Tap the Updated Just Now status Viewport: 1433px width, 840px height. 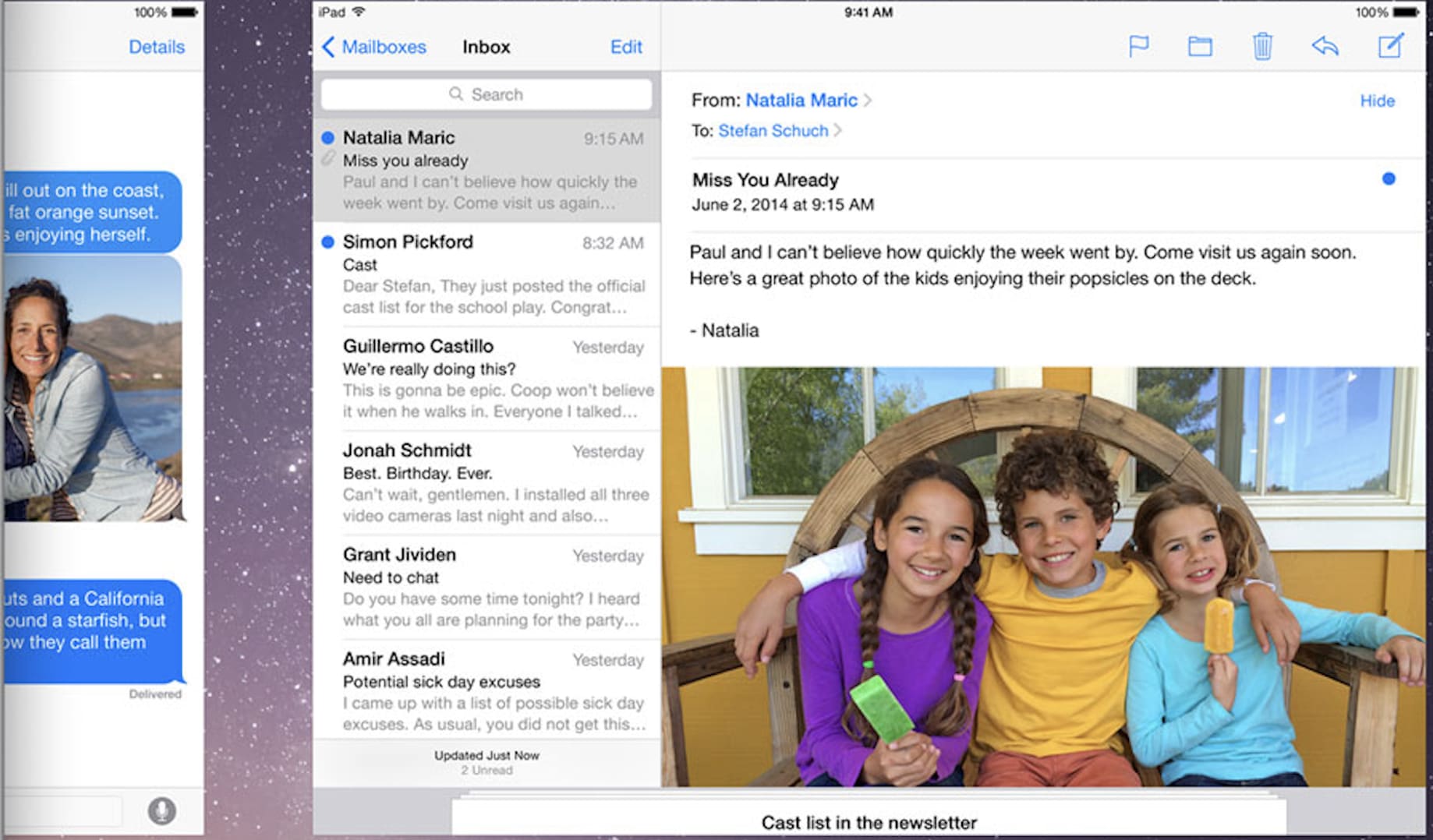coord(487,755)
